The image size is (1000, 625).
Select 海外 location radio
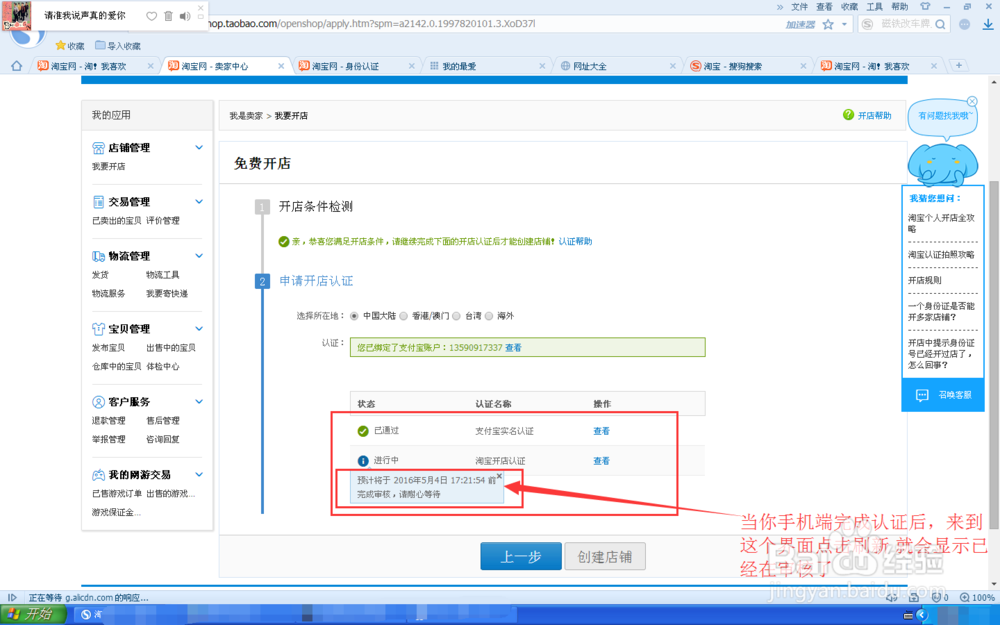click(x=489, y=316)
